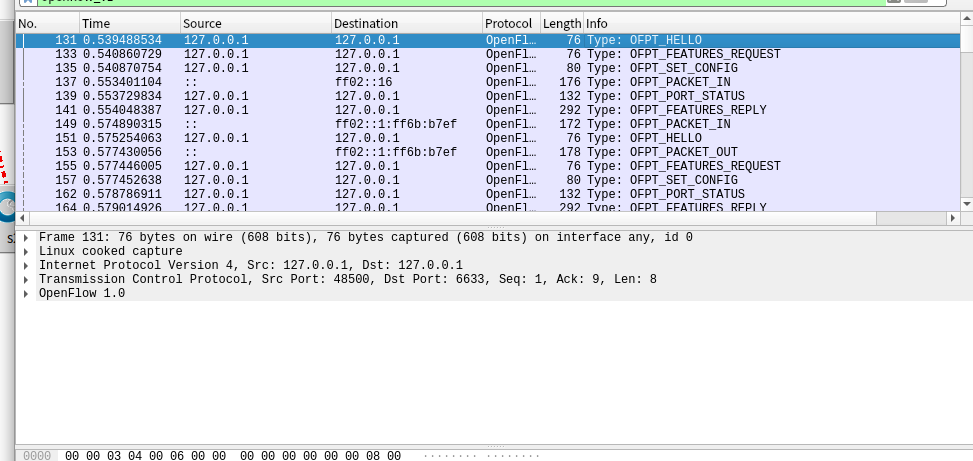Click the hex bytes 00 00 03 04
Screen dimensions: 973x461
pyautogui.click(x=102, y=456)
